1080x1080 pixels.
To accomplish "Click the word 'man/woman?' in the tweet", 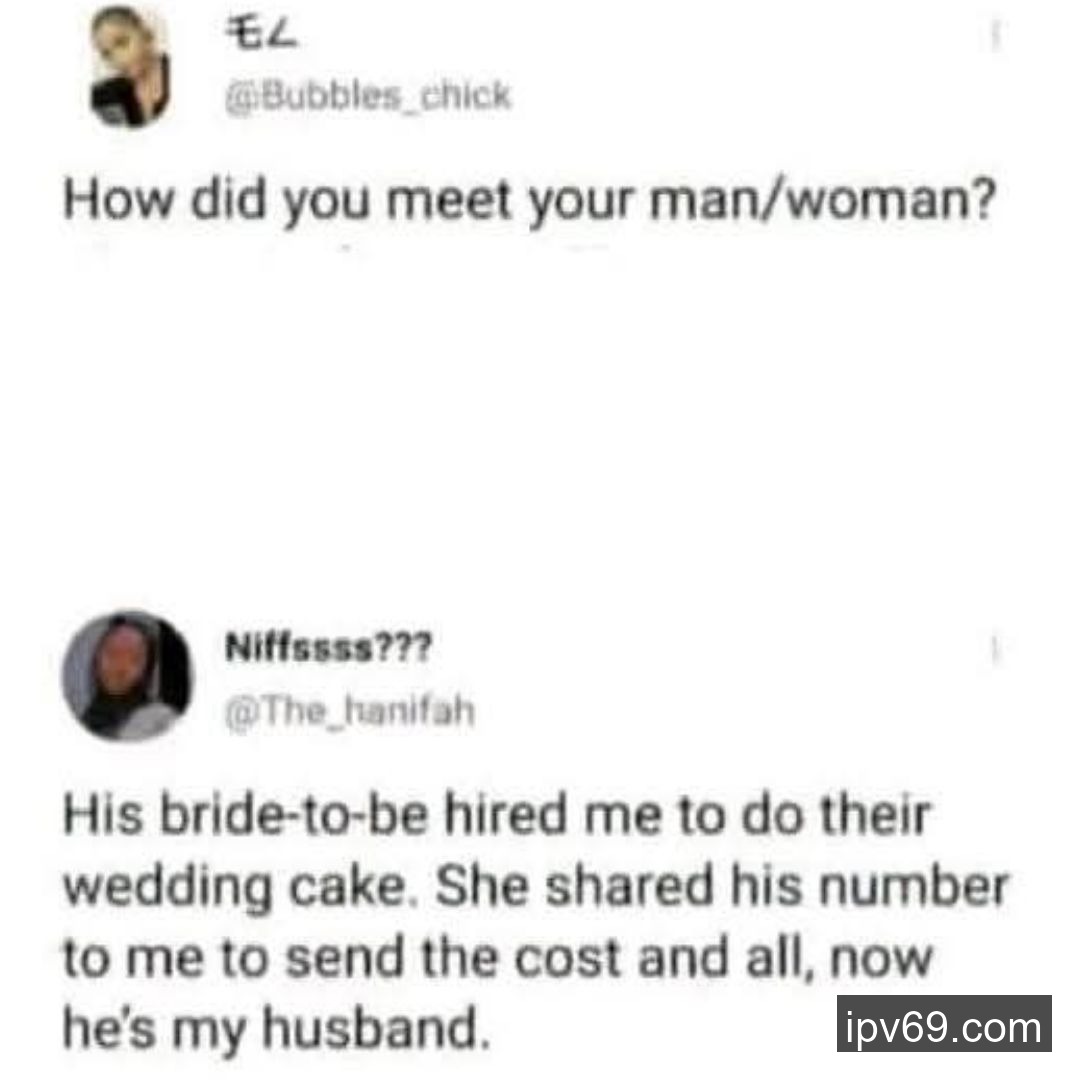I will (823, 200).
